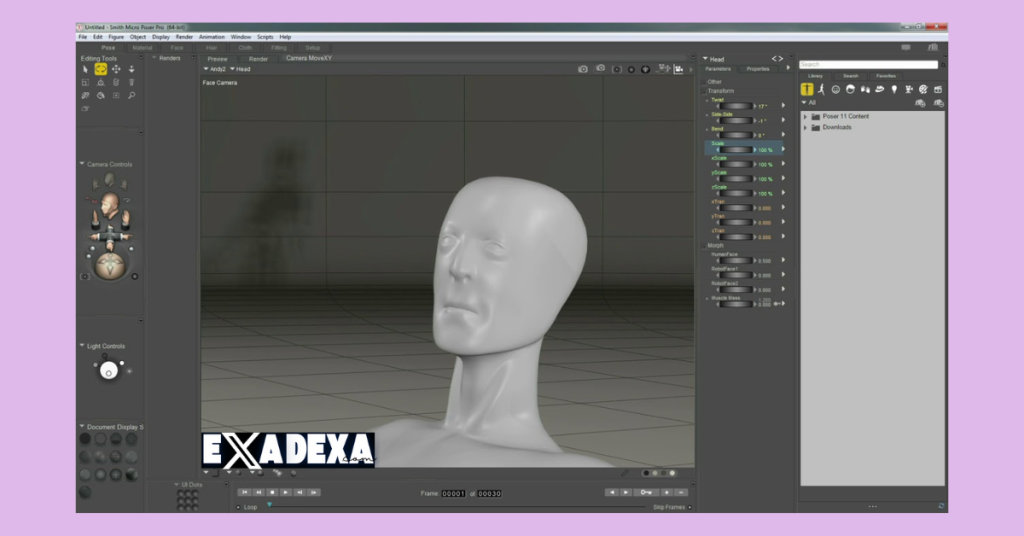Click the library search magnifier icon

[943, 65]
